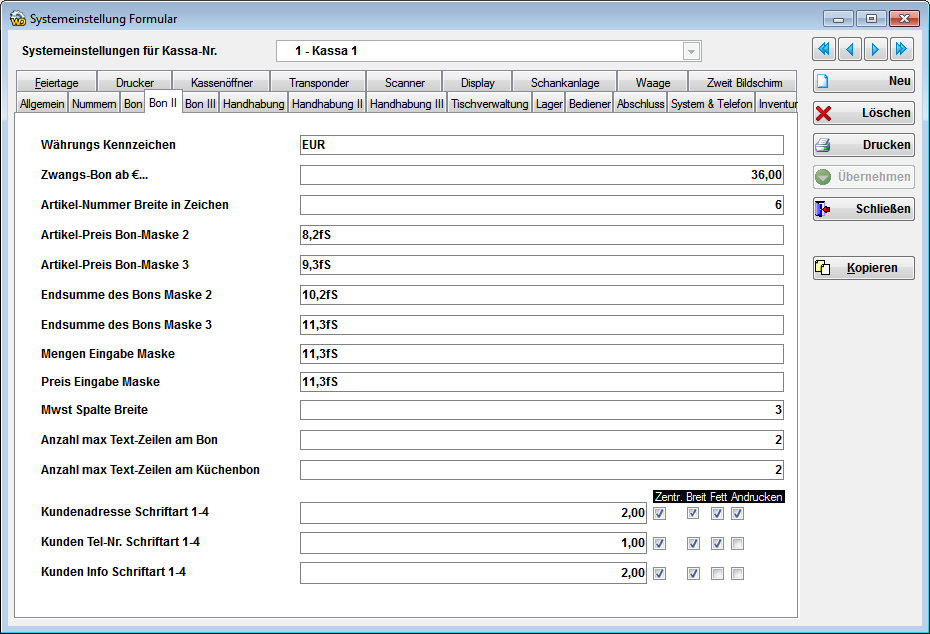Screen dimensions: 930x634
Task: Open the Kassa-Nr. dropdown list
Action: click(x=691, y=51)
